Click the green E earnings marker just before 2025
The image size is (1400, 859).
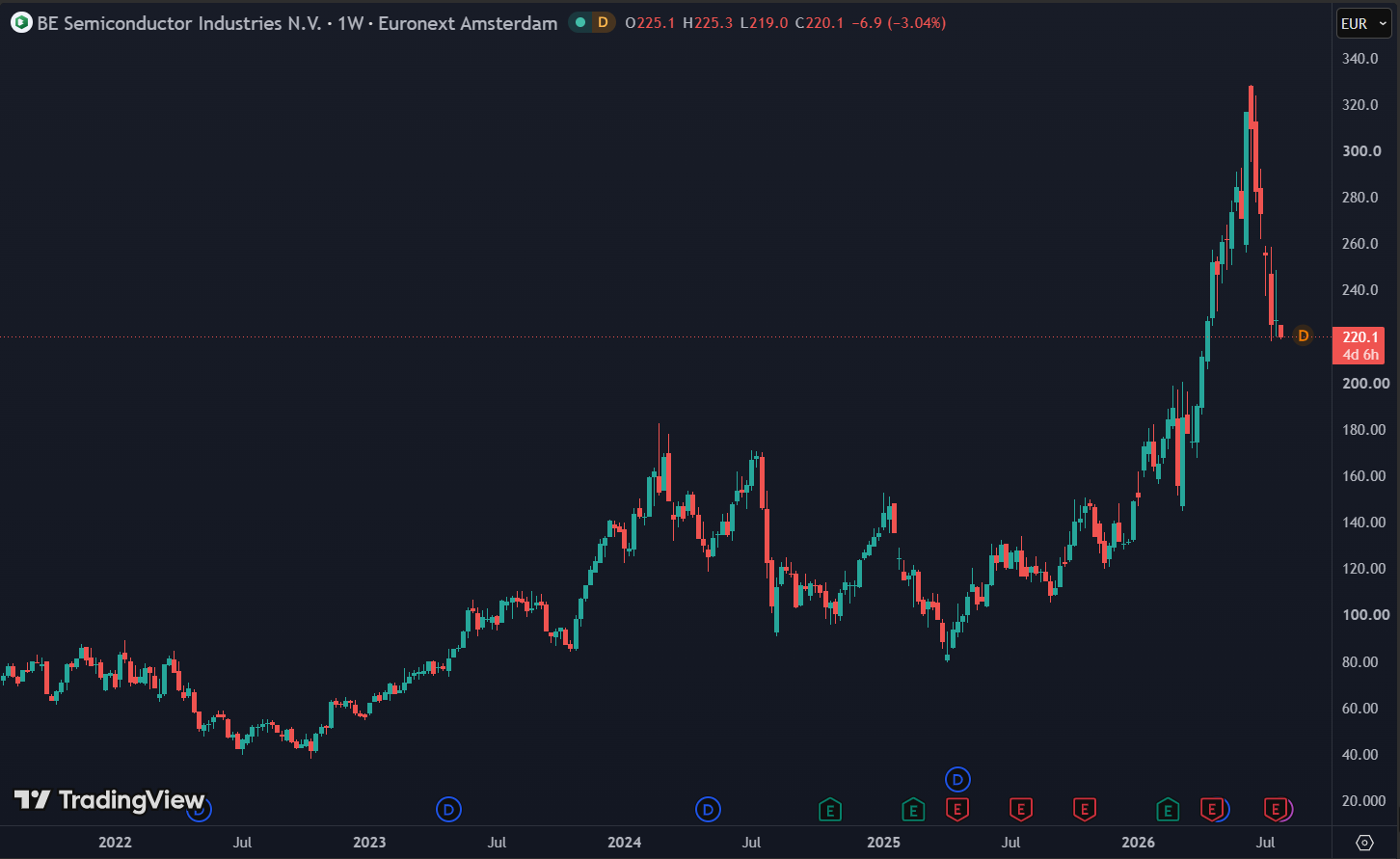click(912, 810)
